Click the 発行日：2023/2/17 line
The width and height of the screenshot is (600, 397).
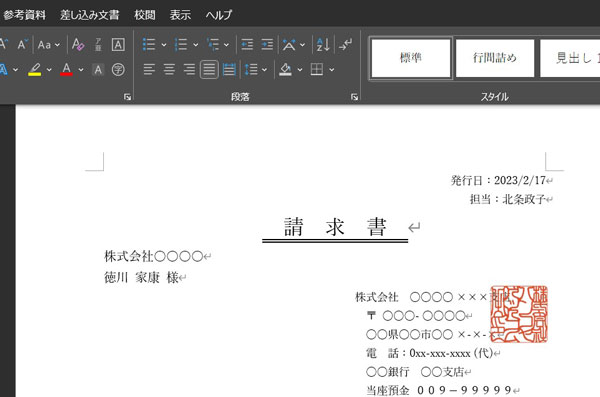(x=498, y=180)
